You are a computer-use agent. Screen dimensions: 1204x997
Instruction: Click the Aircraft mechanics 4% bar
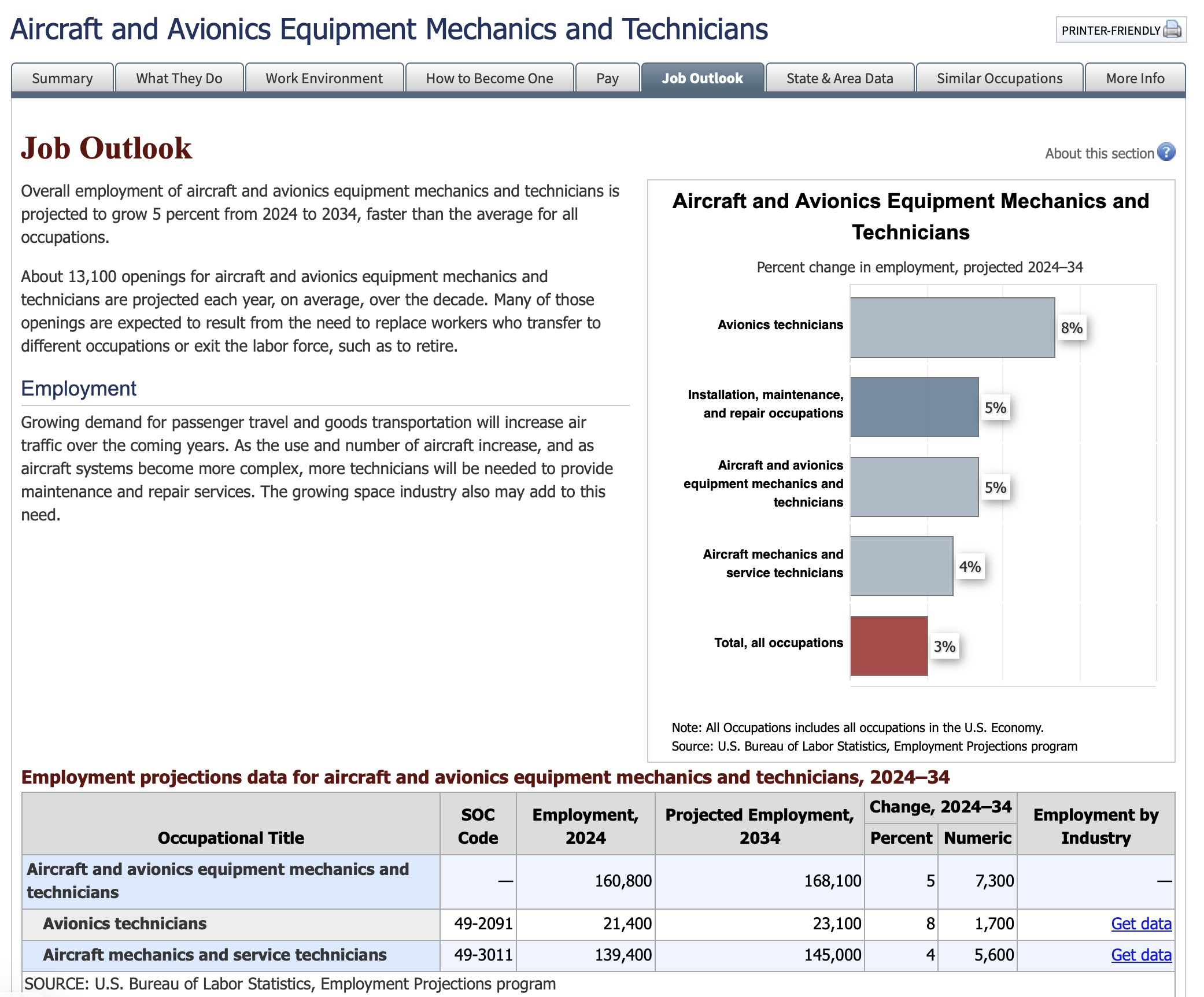[x=902, y=566]
